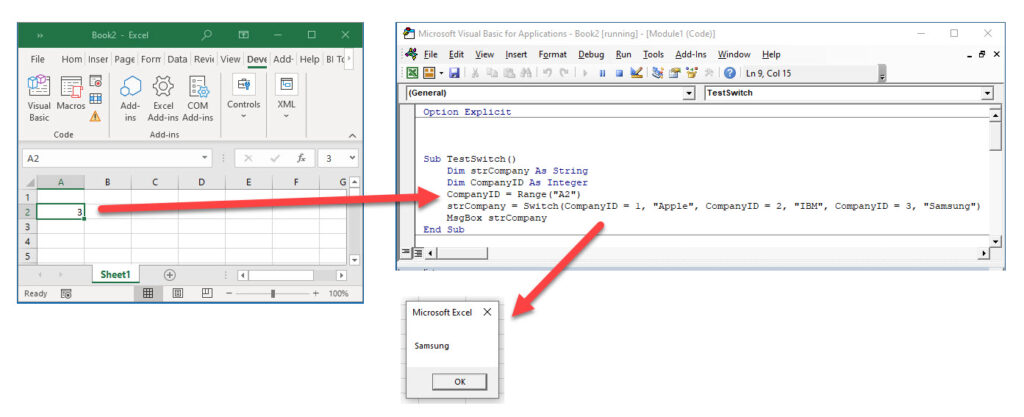Expand the TestSwitch procedure dropdown
Viewport: 1024px width, 417px height.
(987, 93)
